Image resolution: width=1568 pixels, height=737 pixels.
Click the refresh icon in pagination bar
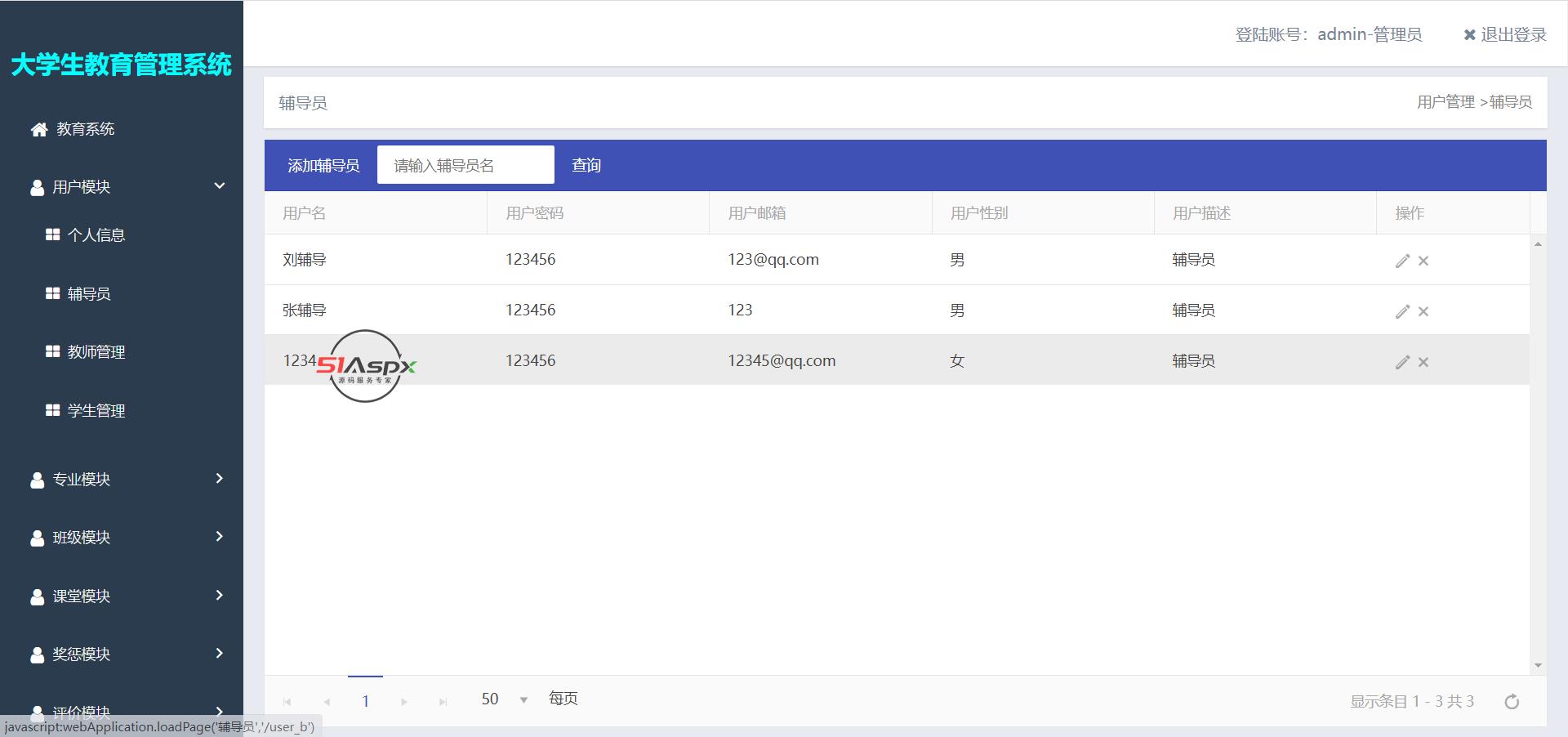(x=1512, y=701)
